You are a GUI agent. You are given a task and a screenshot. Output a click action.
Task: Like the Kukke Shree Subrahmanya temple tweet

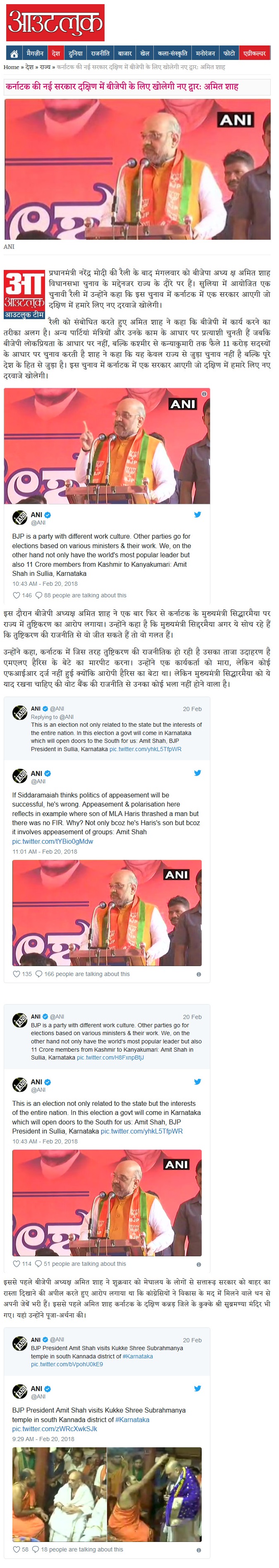pyautogui.click(x=17, y=1550)
